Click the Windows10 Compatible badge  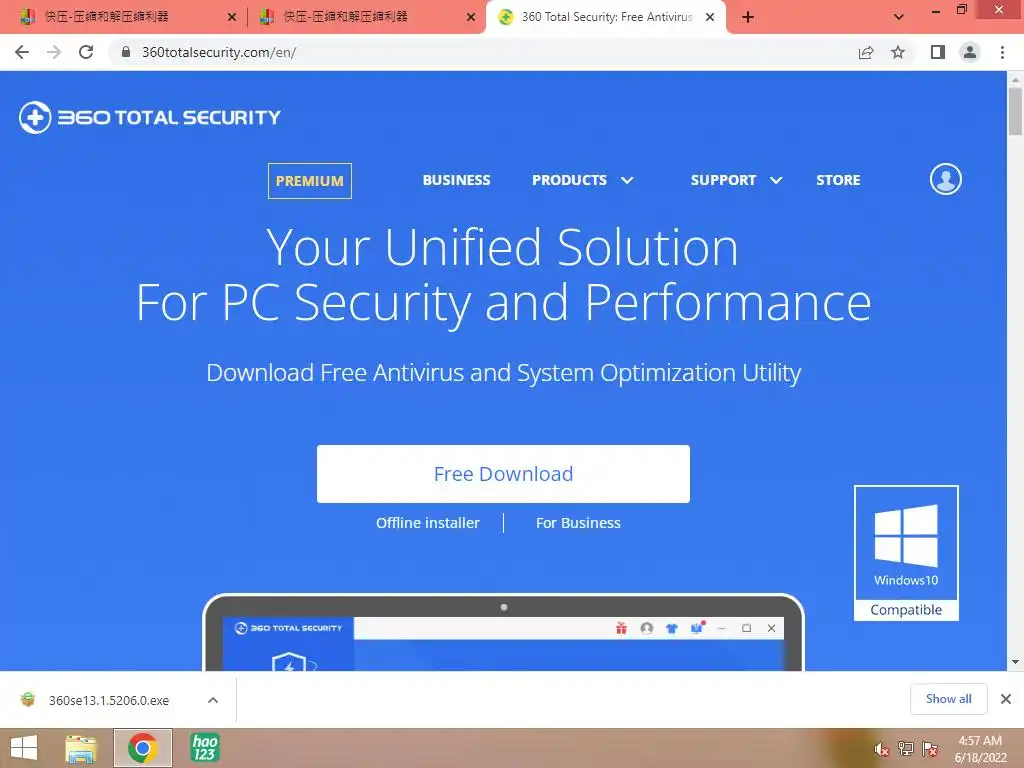tap(906, 552)
